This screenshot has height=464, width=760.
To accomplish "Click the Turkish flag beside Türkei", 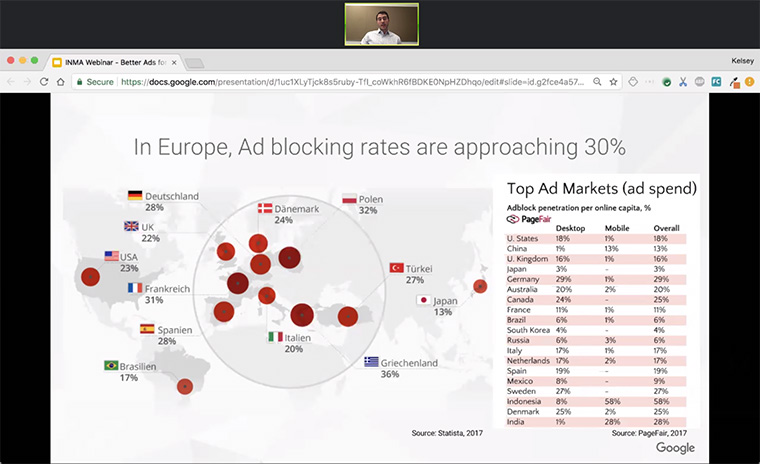I will [396, 268].
